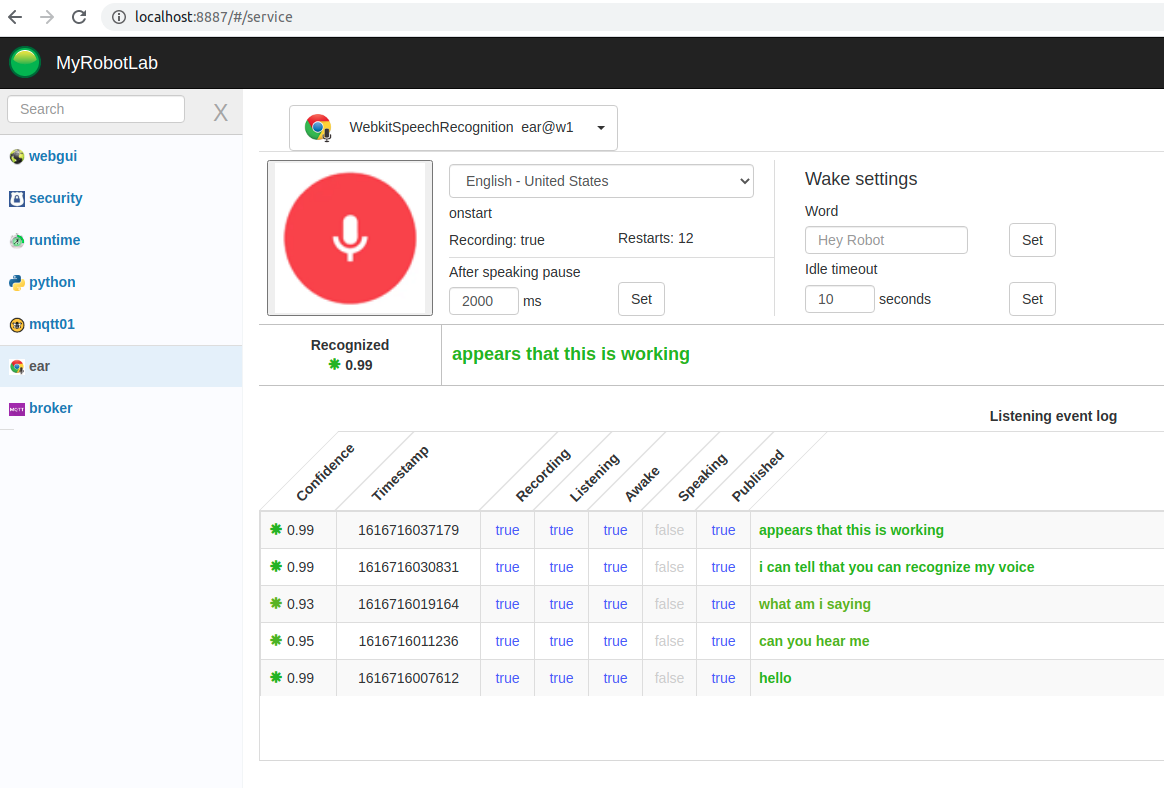The width and height of the screenshot is (1164, 788).
Task: Click timestamp 1616716019164
Action: [x=408, y=605]
